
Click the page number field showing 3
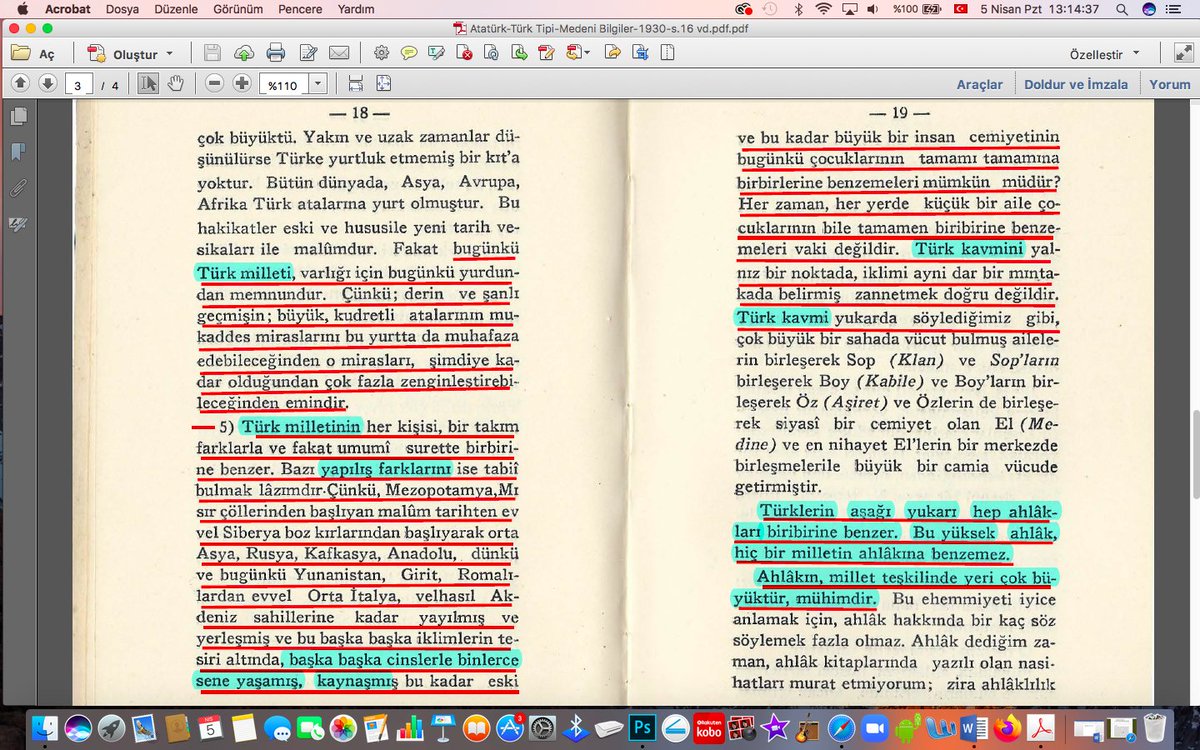(78, 85)
